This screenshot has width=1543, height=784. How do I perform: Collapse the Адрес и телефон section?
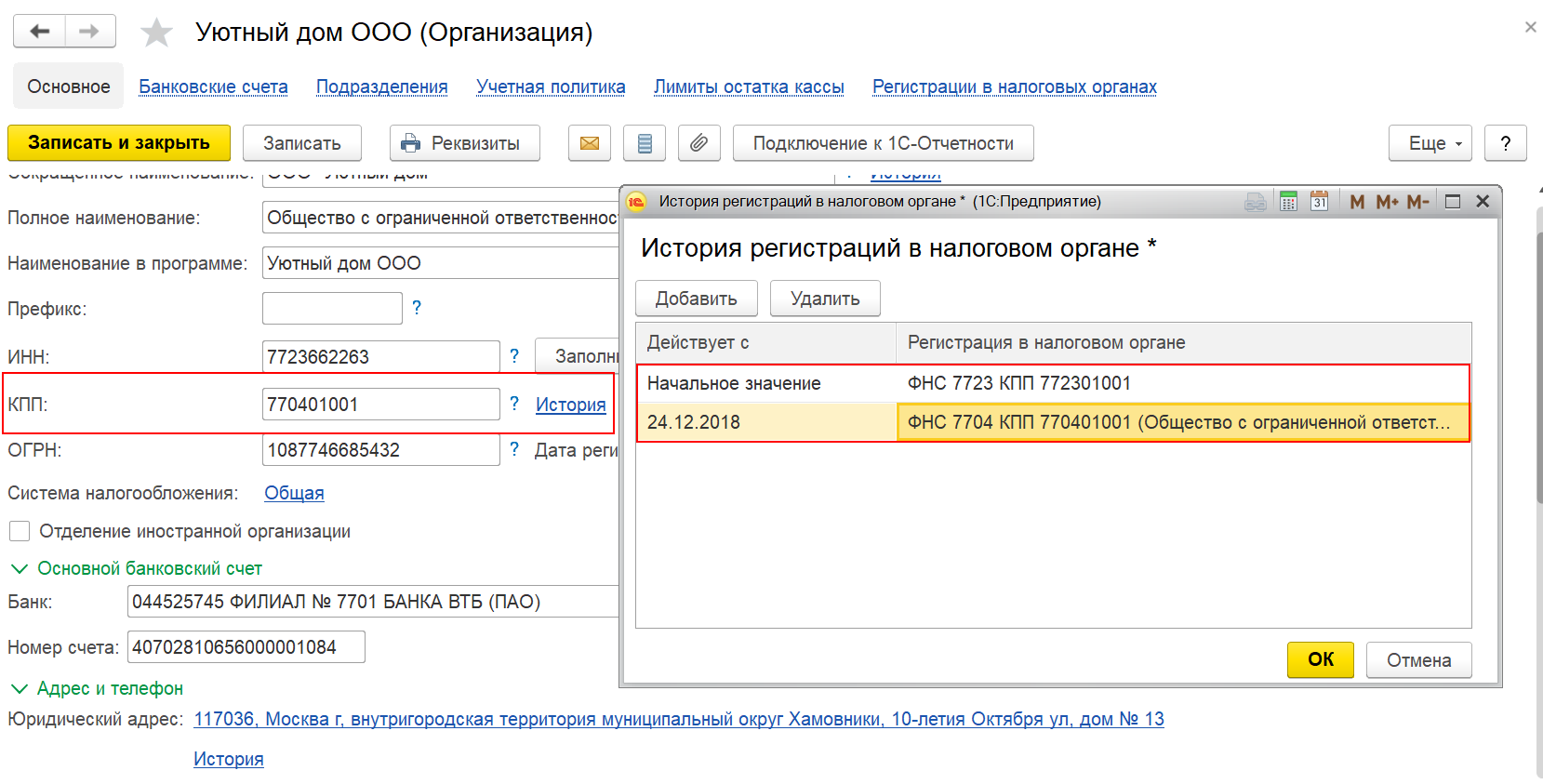pyautogui.click(x=19, y=688)
